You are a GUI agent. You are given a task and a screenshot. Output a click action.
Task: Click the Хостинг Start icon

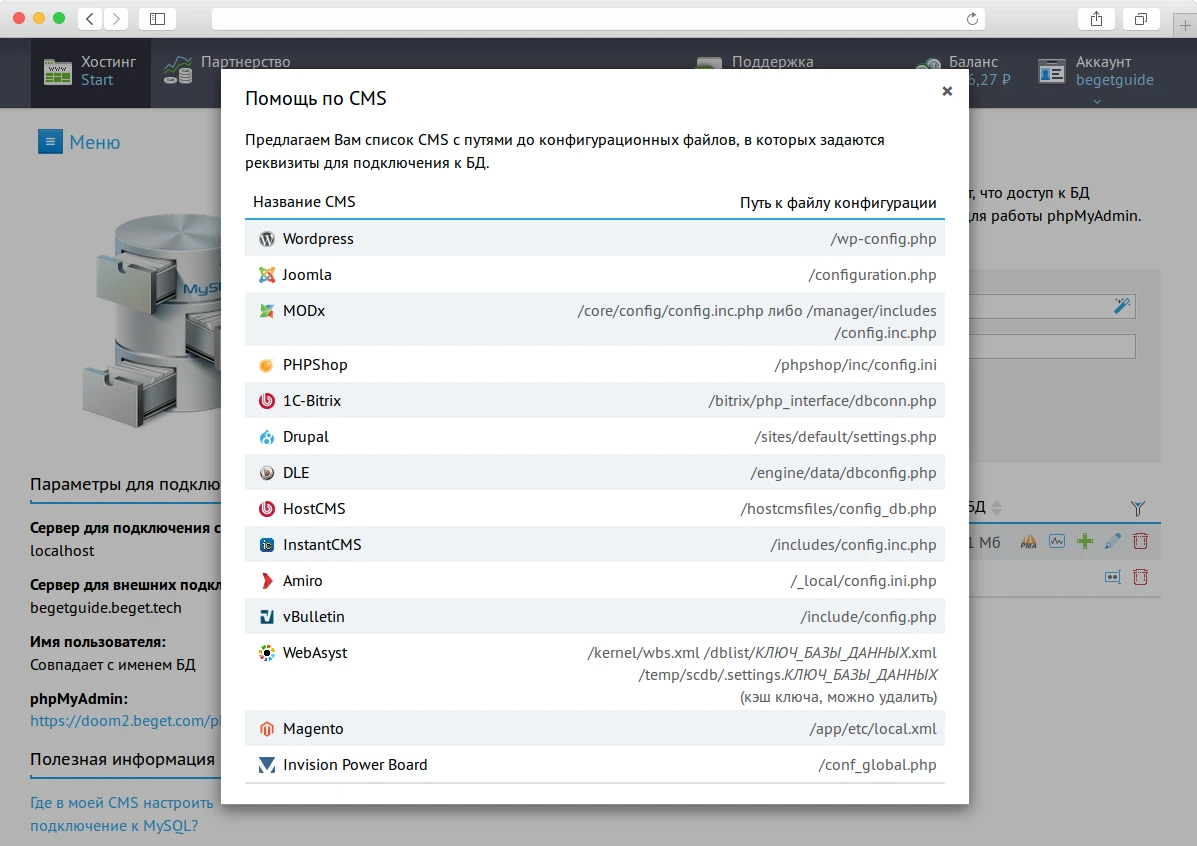(57, 71)
